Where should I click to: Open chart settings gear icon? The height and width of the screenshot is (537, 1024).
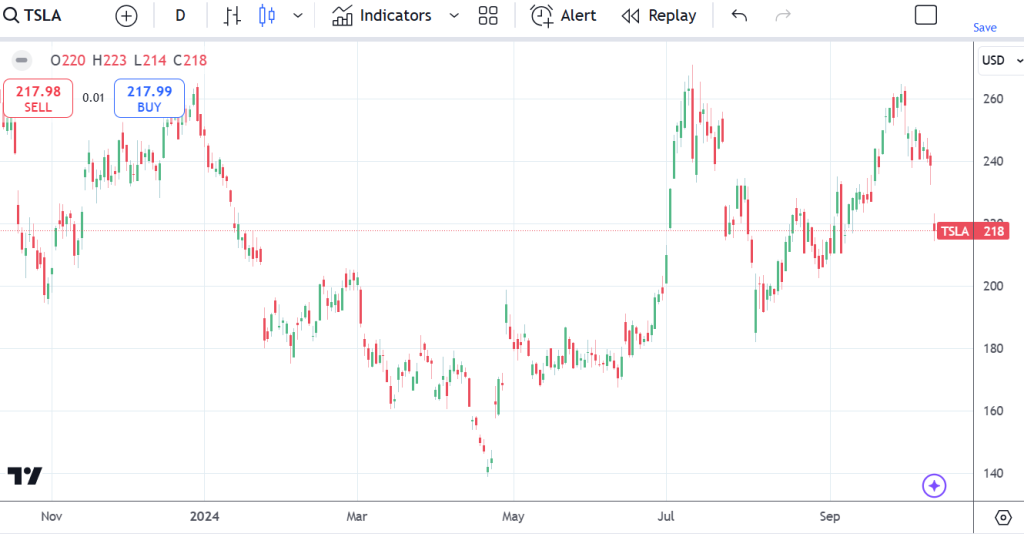[x=1003, y=518]
